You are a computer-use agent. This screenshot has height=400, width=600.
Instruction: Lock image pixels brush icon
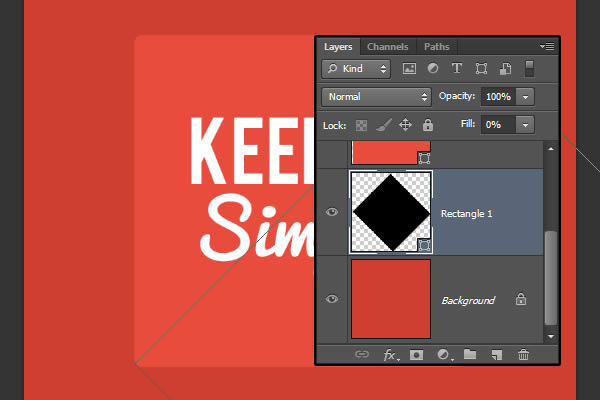point(383,125)
